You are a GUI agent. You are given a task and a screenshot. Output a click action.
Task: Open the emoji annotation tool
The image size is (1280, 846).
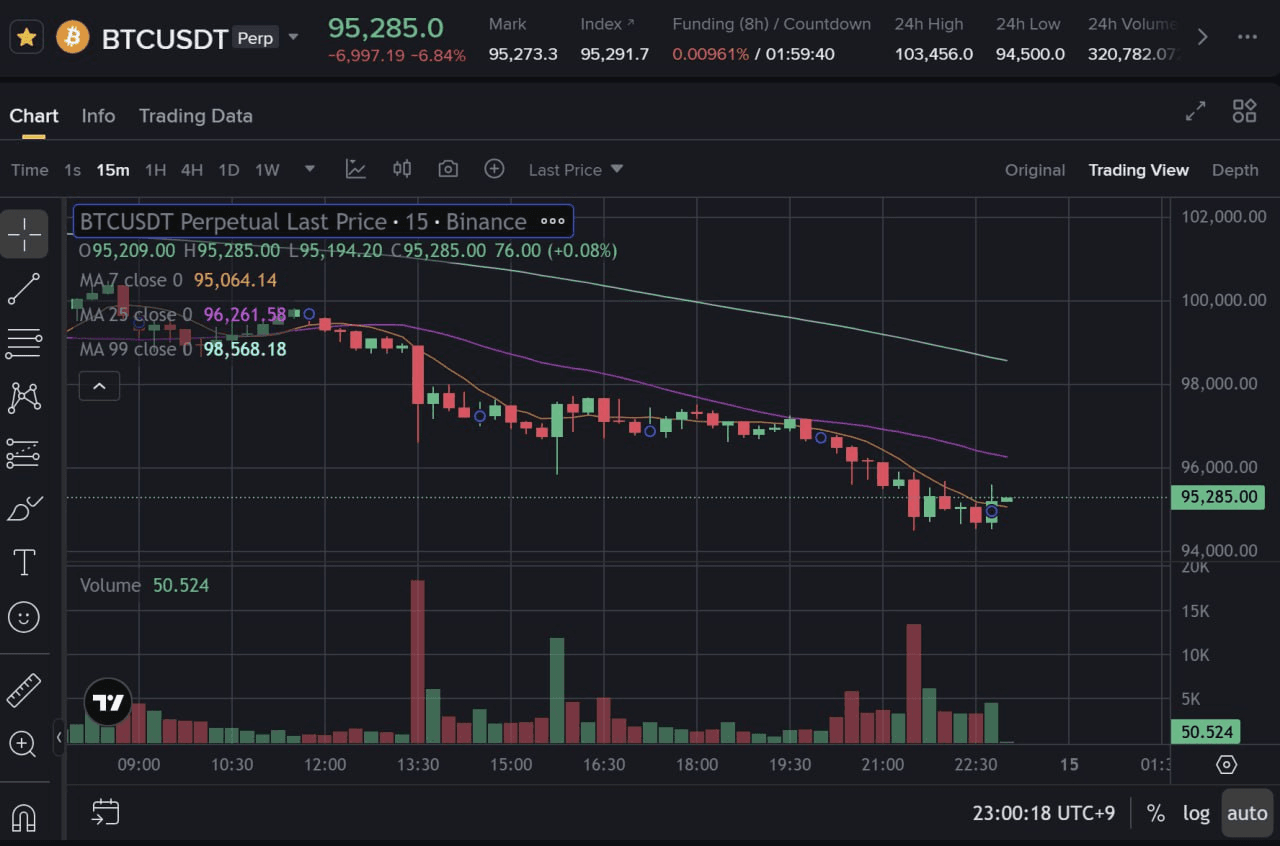click(x=25, y=617)
